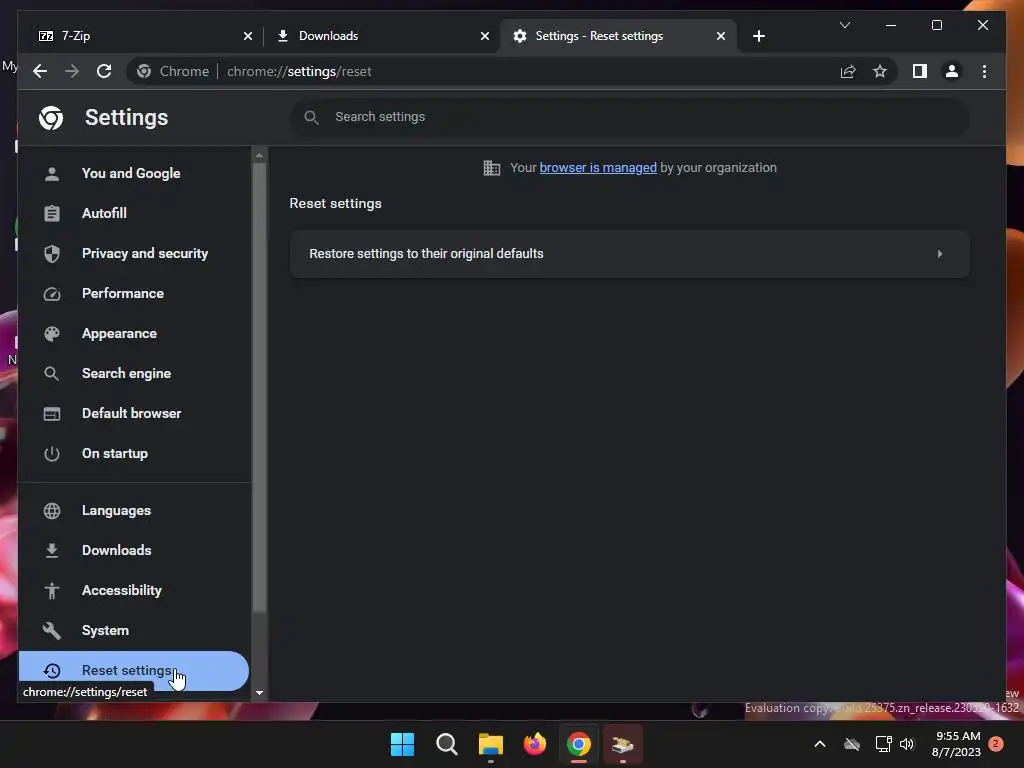Bookmark this page with the star icon
1024x768 pixels.
pyautogui.click(x=880, y=71)
